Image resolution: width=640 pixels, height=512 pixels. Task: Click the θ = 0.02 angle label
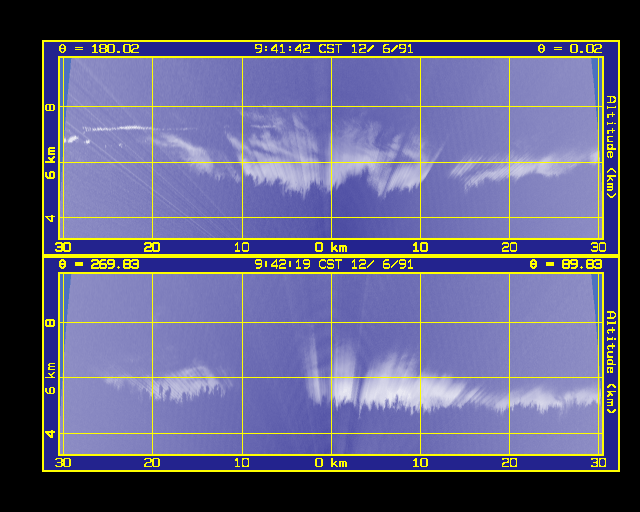[x=569, y=49]
